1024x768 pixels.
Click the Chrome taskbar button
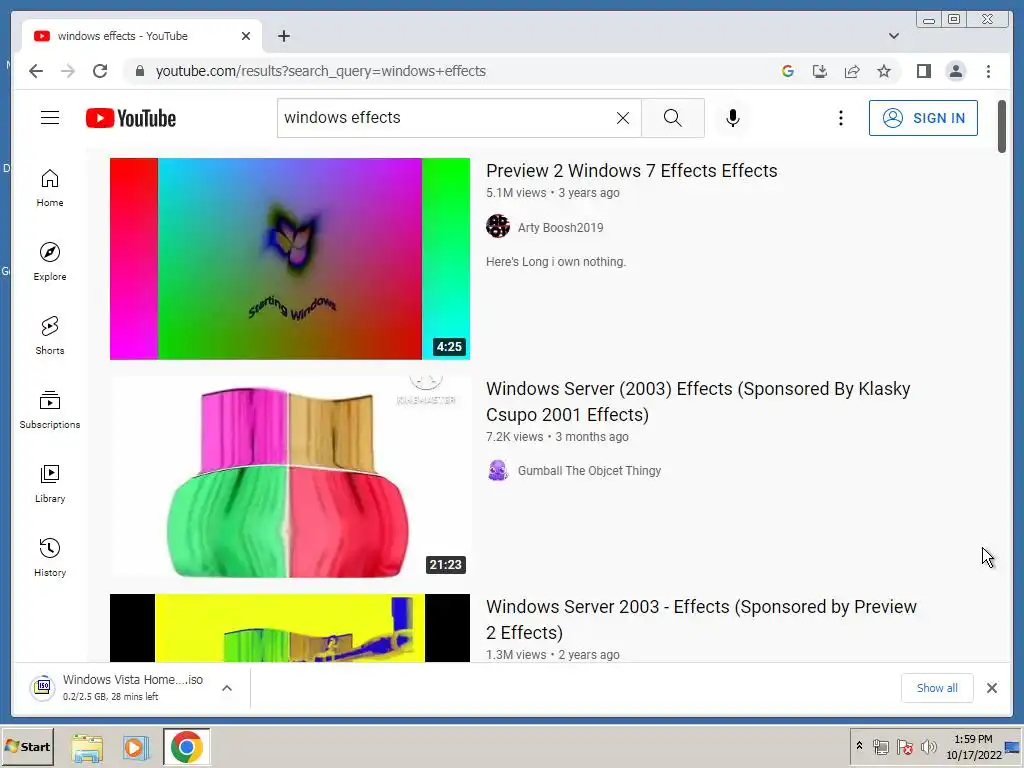coord(187,747)
